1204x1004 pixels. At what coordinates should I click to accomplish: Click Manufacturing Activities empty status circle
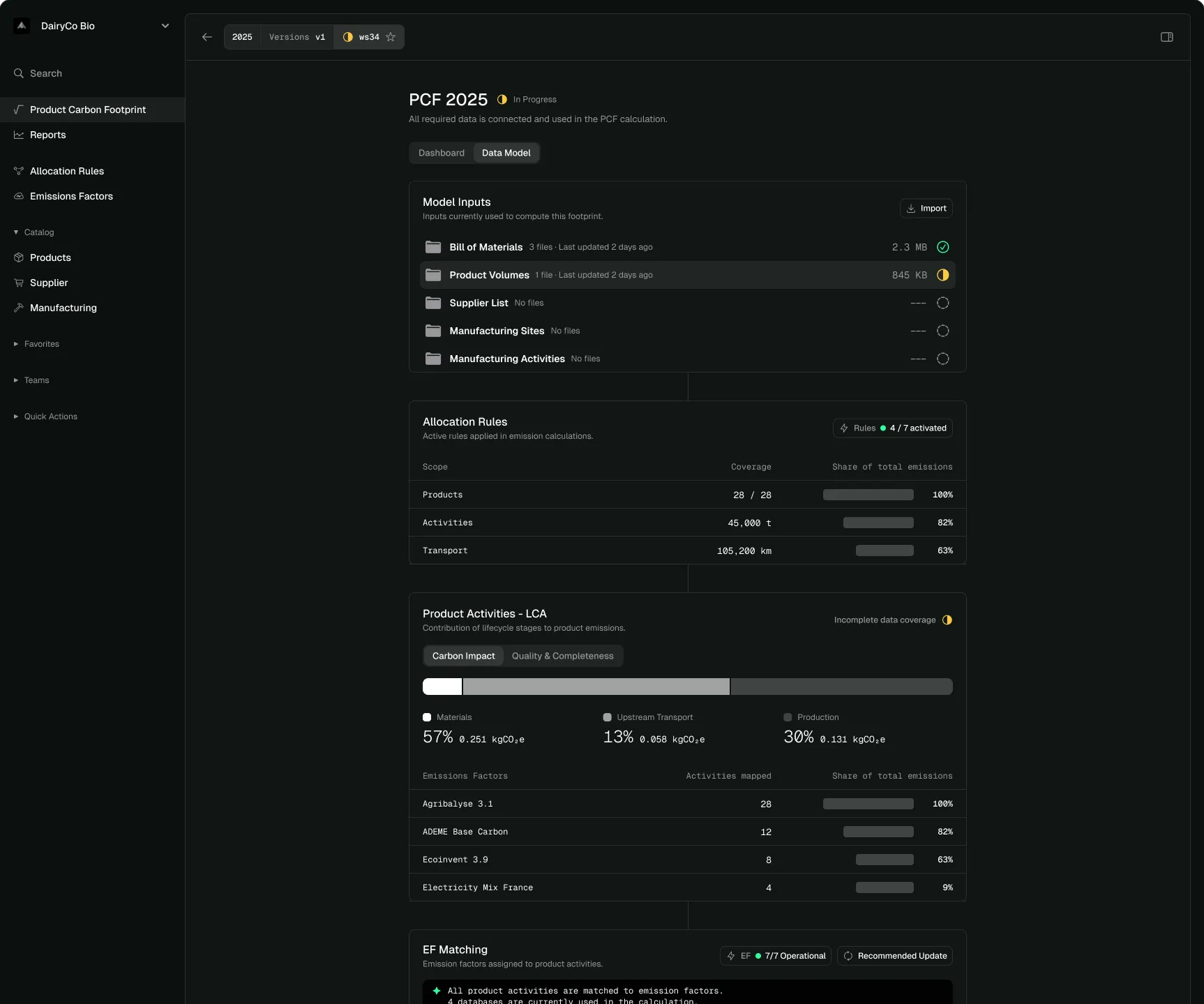943,359
